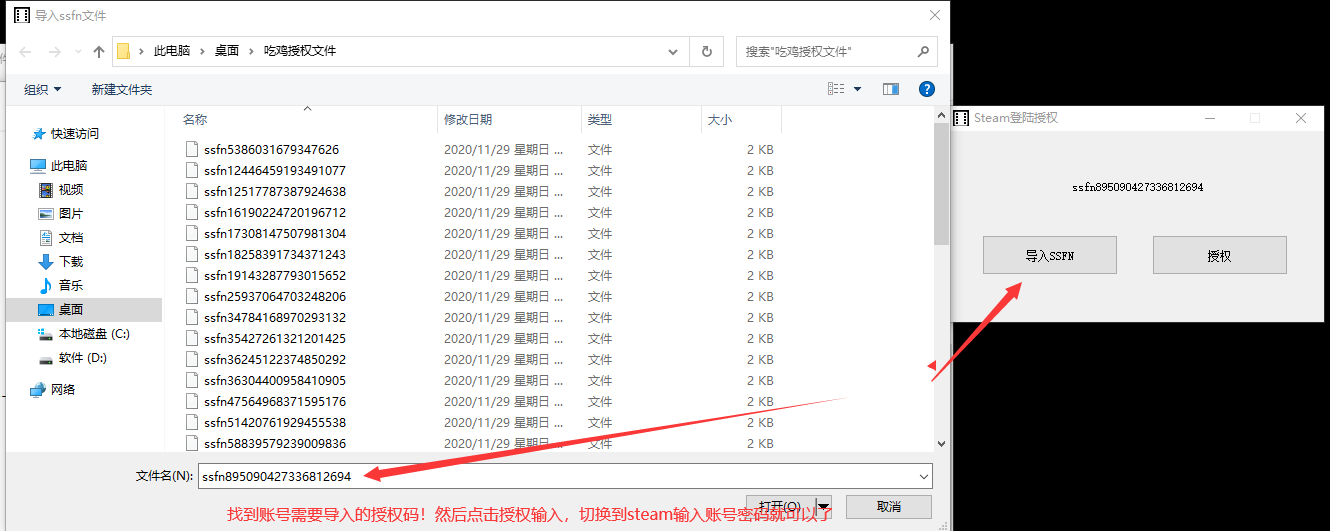Image resolution: width=1330 pixels, height=531 pixels.
Task: Click 此电脑 in the address bar path
Action: [x=172, y=51]
